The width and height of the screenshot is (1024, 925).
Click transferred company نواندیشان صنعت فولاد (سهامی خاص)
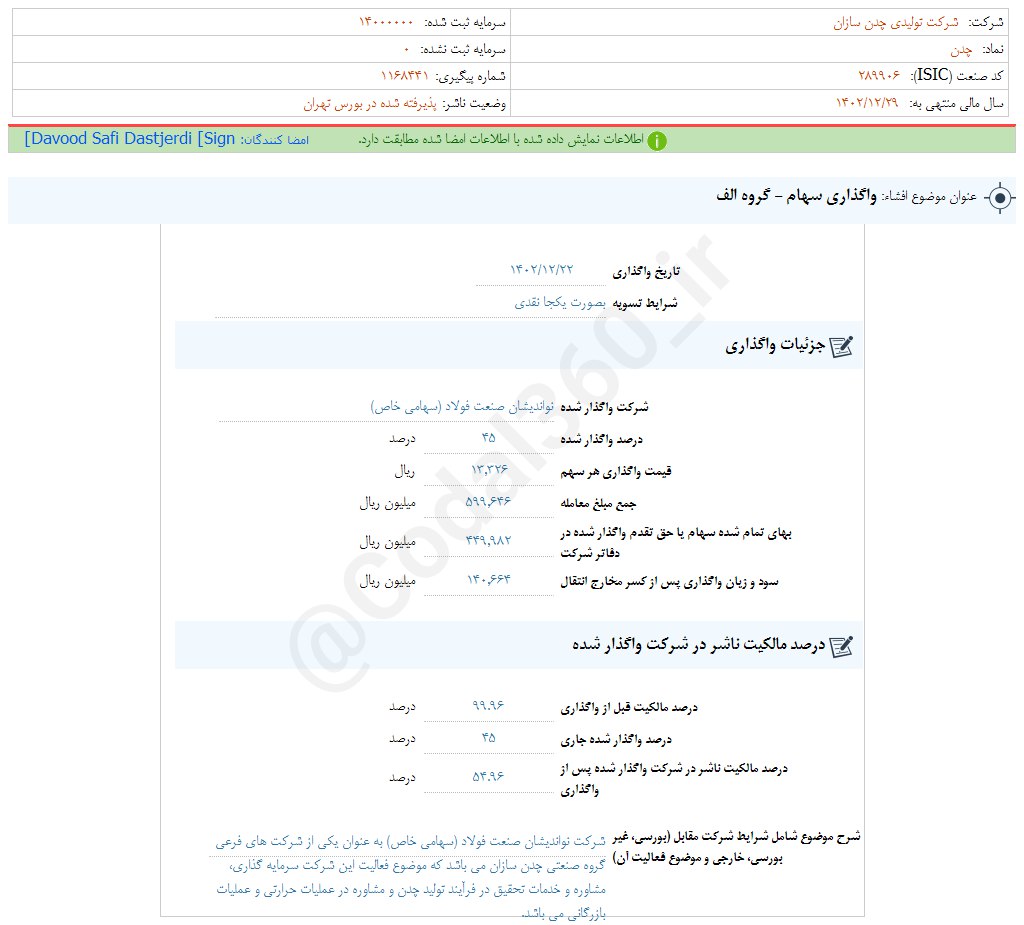[x=462, y=406]
